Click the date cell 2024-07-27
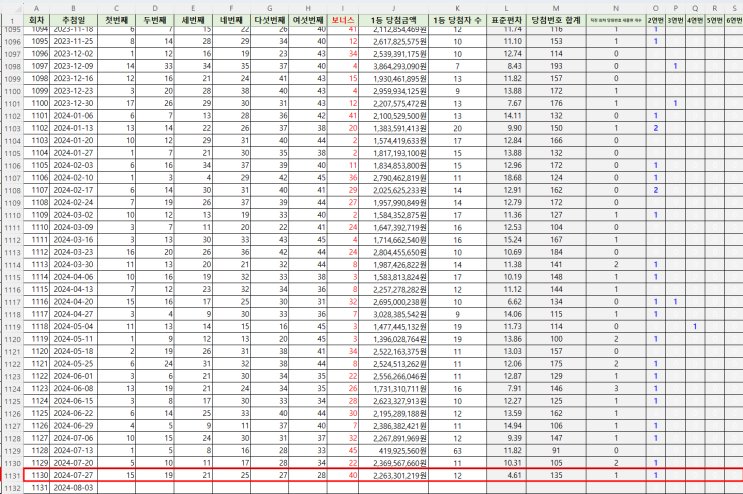 [x=73, y=476]
